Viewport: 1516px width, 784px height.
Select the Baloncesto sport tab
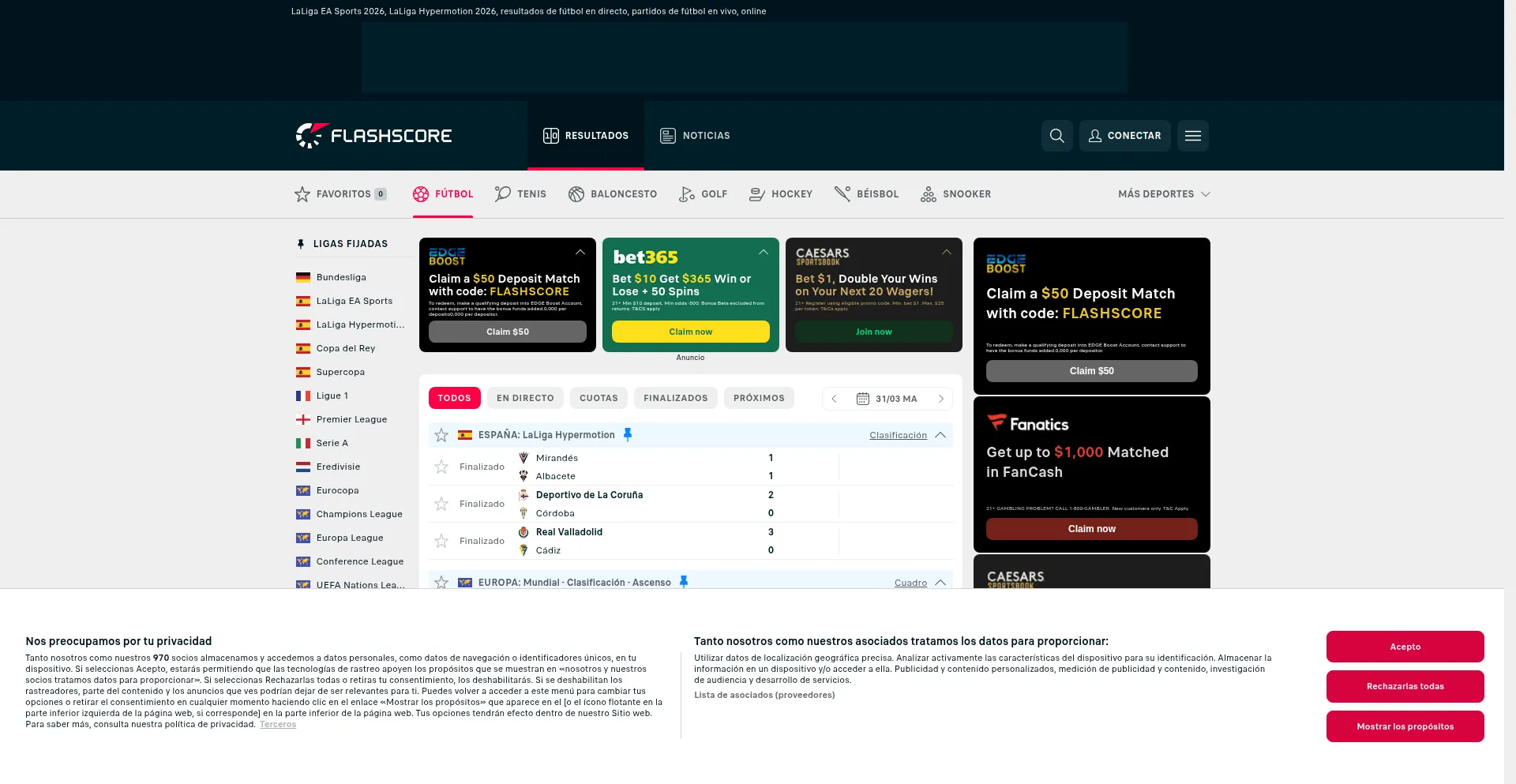[x=613, y=194]
